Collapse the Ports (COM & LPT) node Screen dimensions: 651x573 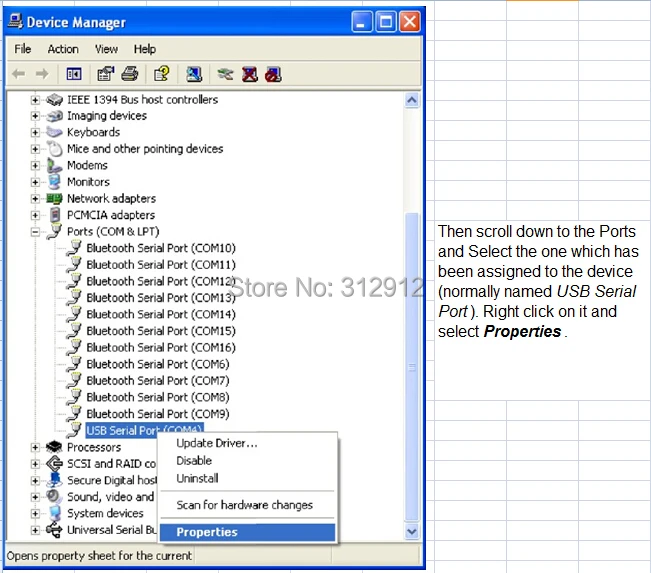[x=35, y=232]
